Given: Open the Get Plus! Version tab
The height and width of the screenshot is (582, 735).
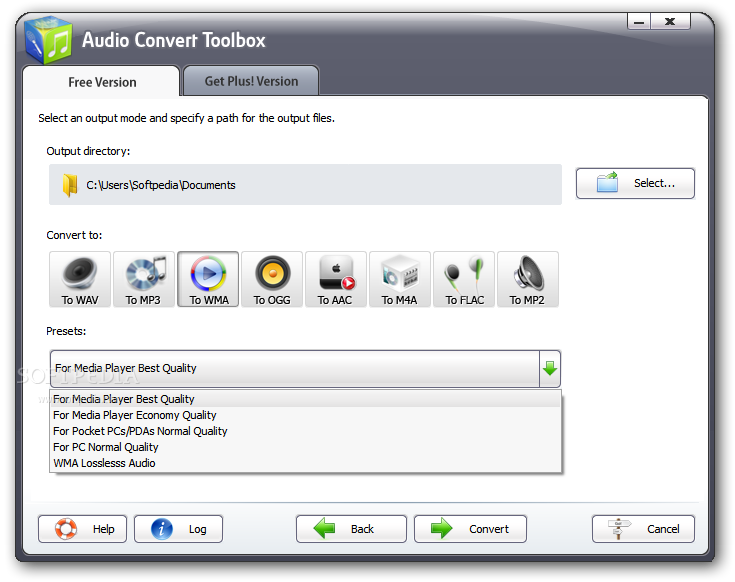Looking at the screenshot, I should 251,81.
